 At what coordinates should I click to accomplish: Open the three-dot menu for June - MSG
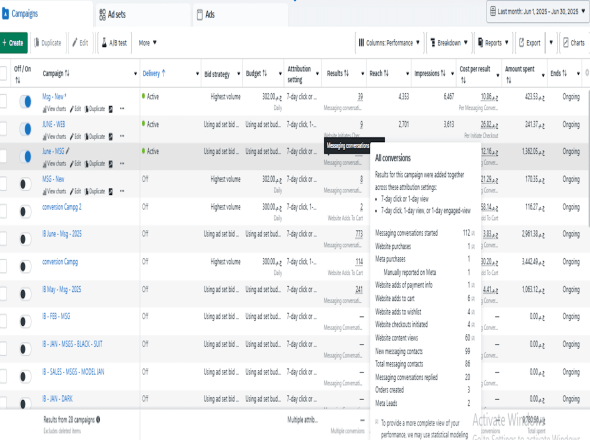click(x=122, y=163)
